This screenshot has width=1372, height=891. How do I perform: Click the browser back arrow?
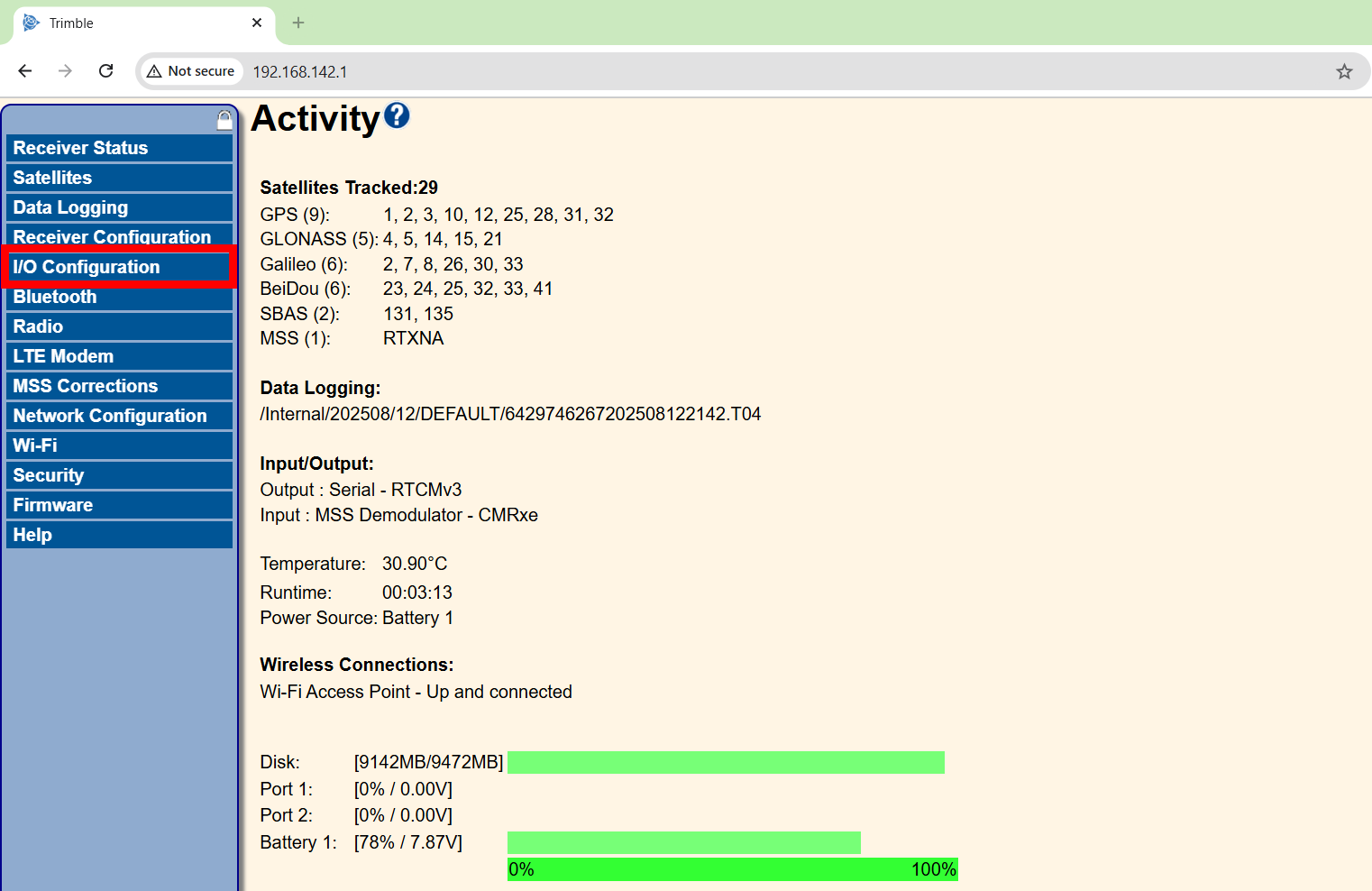[25, 71]
